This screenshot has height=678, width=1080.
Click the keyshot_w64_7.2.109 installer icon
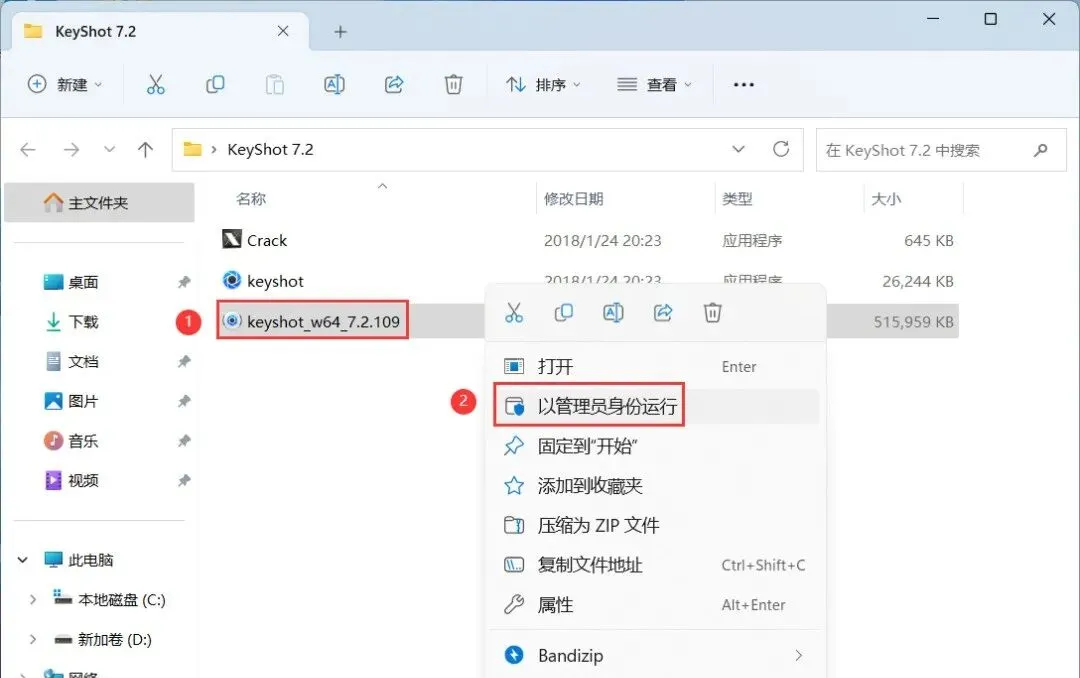[x=232, y=320]
